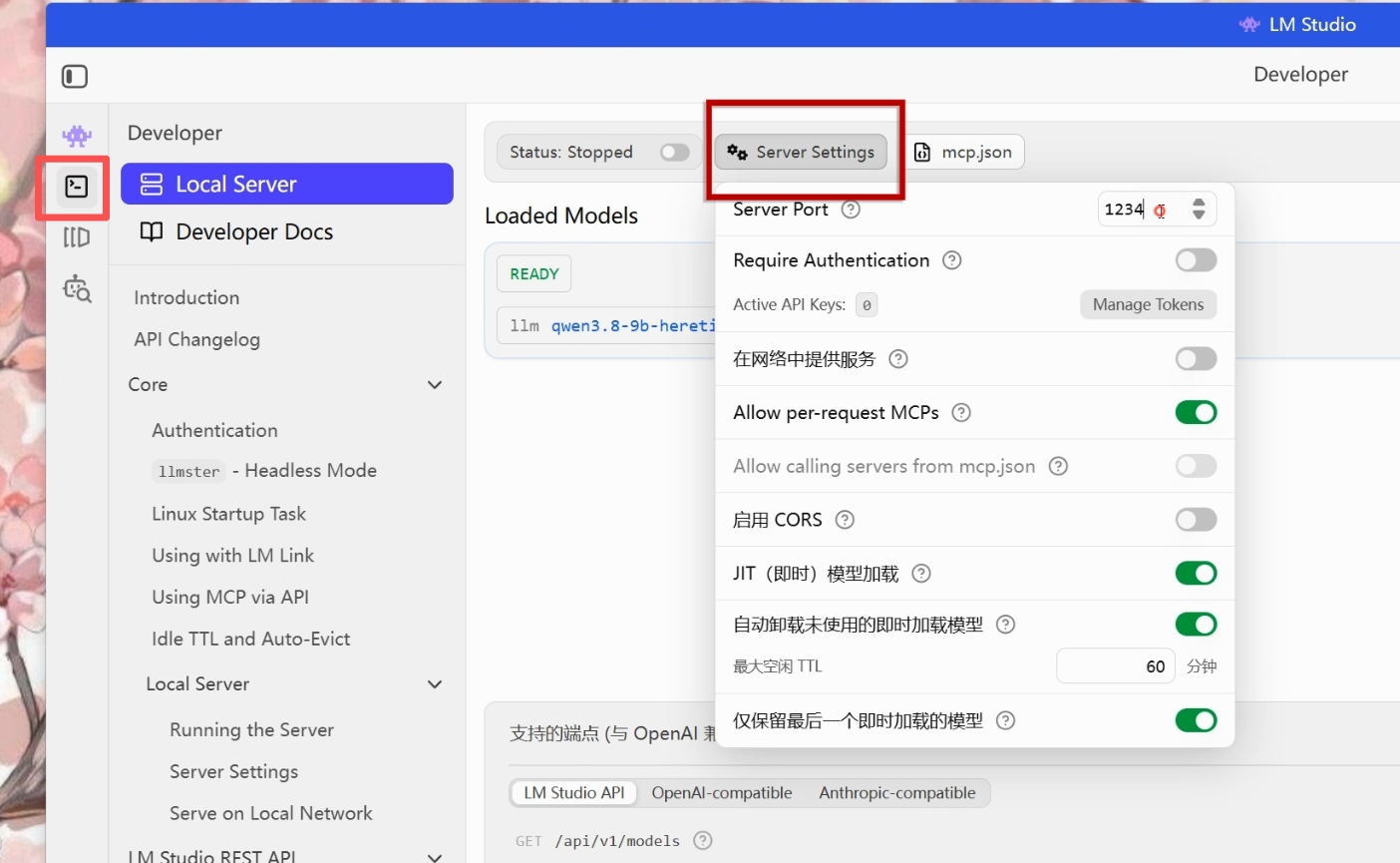Open Idle TTL and Auto-Evict page
Image resolution: width=1400 pixels, height=863 pixels.
coord(251,639)
